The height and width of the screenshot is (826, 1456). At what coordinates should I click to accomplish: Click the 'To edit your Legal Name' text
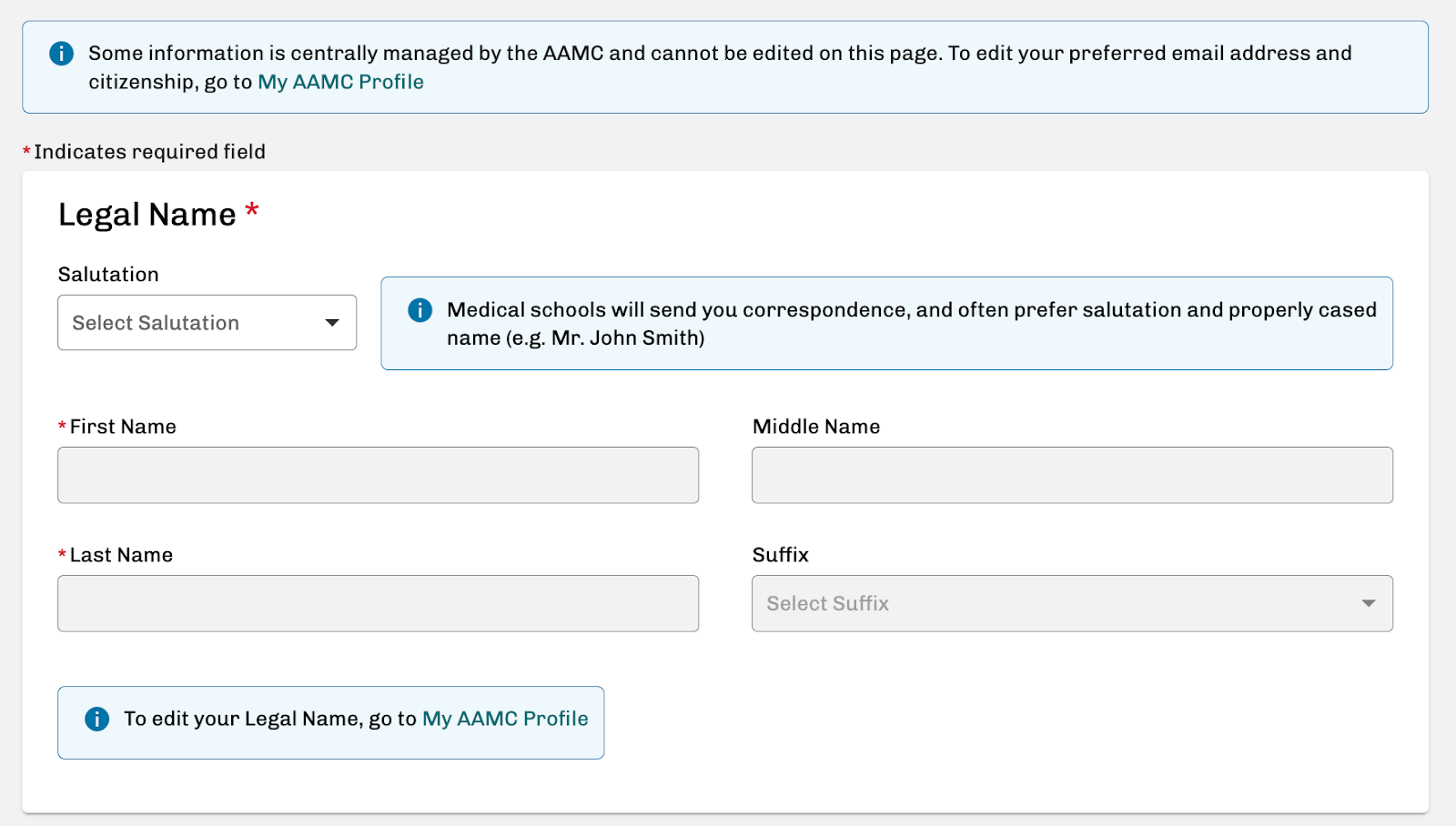270,719
